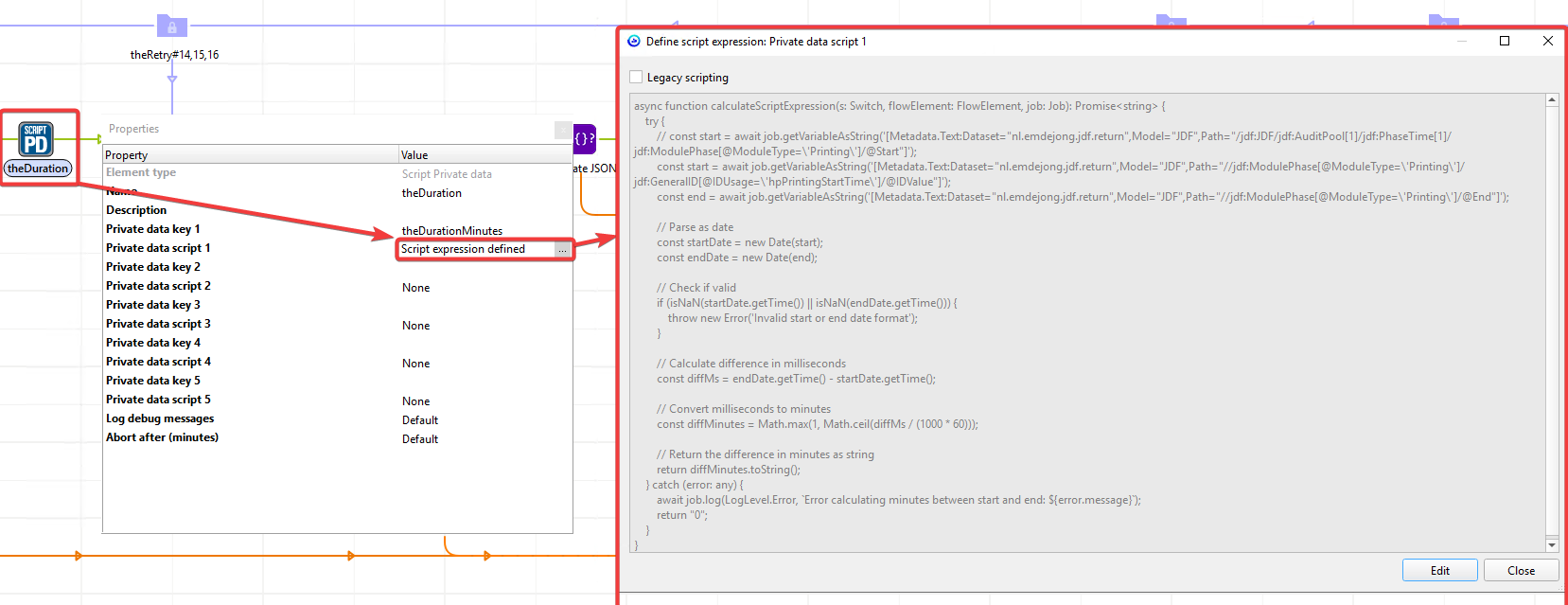Click the locked folder above theRetry#14,15,16
Image resolution: width=1568 pixels, height=605 pixels.
coord(171,26)
